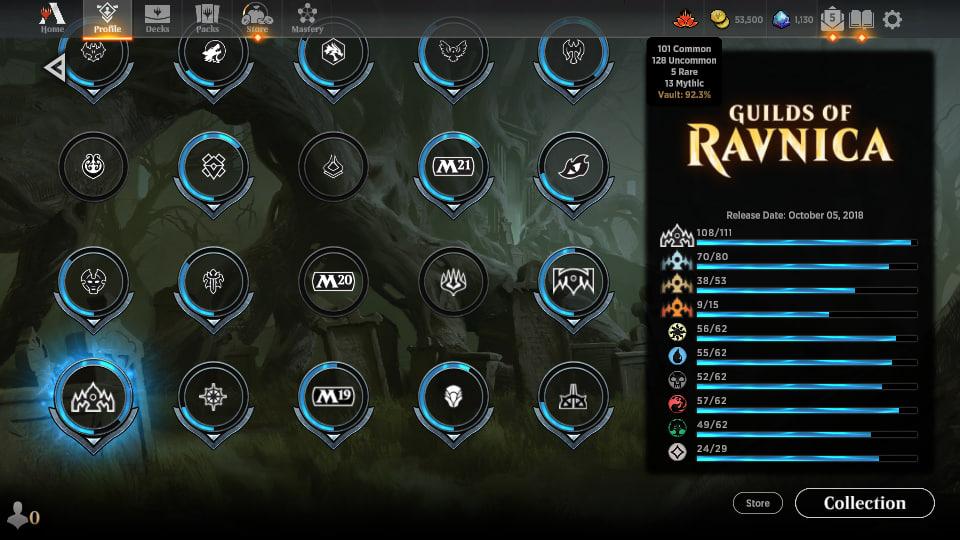Select the Dominaria compass-star set badge

pos(213,397)
